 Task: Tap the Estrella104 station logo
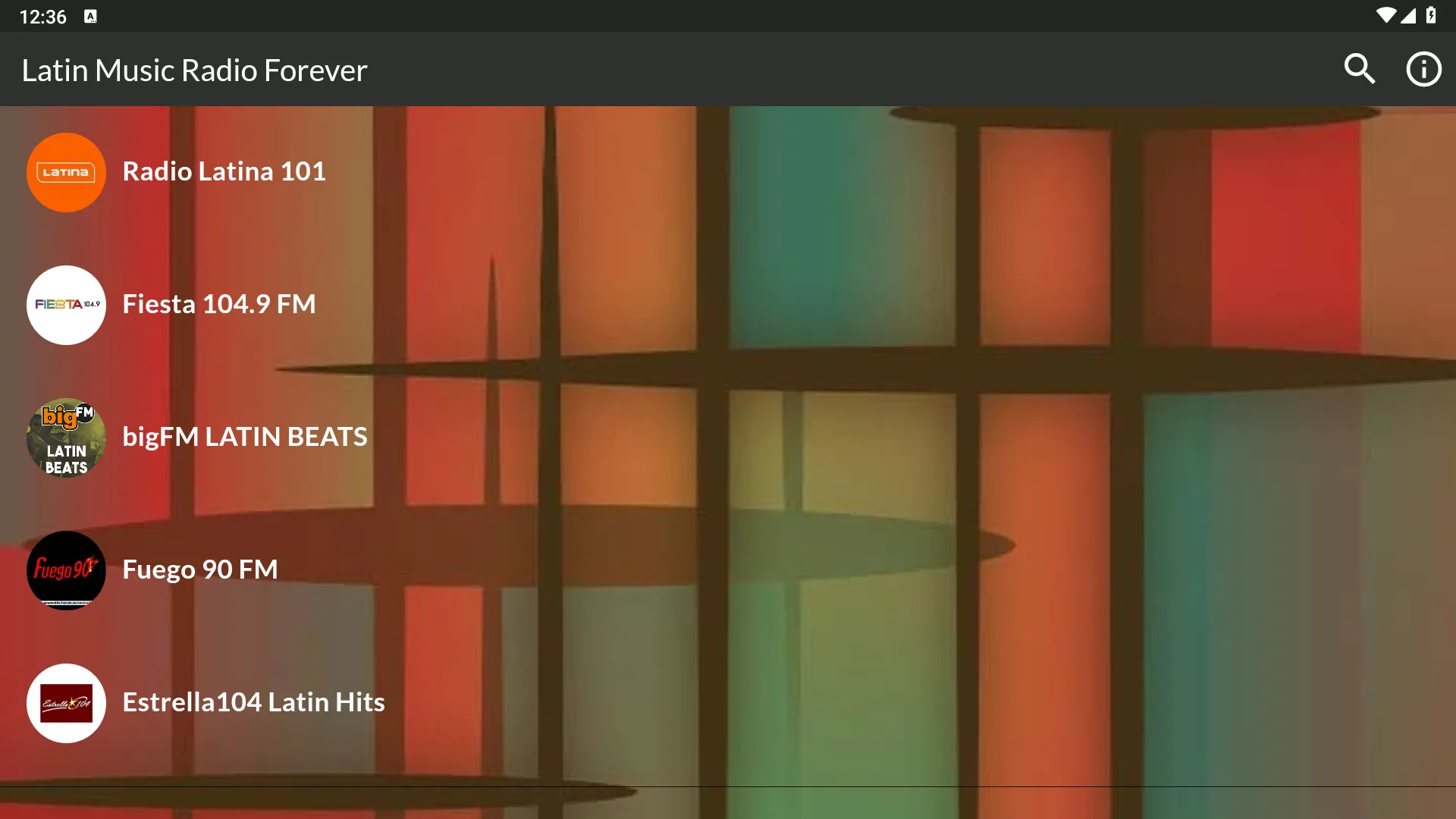[x=66, y=703]
